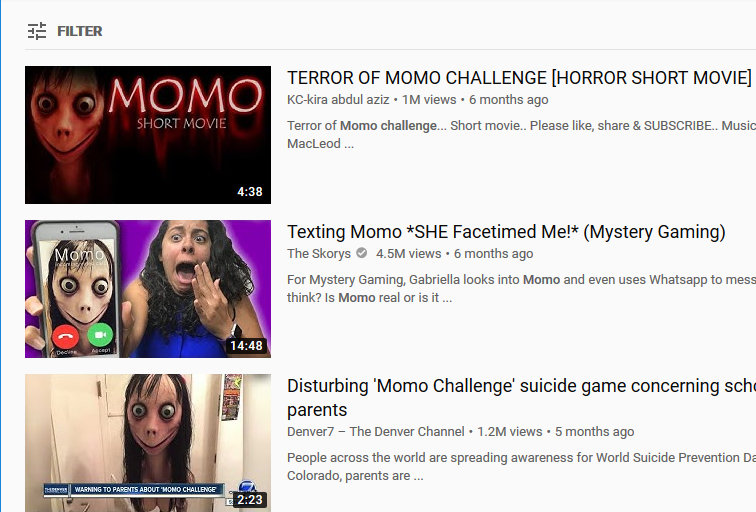Screen dimensions: 756x512
Task: Open the MOMO Short Movie thumbnail
Action: click(x=148, y=135)
